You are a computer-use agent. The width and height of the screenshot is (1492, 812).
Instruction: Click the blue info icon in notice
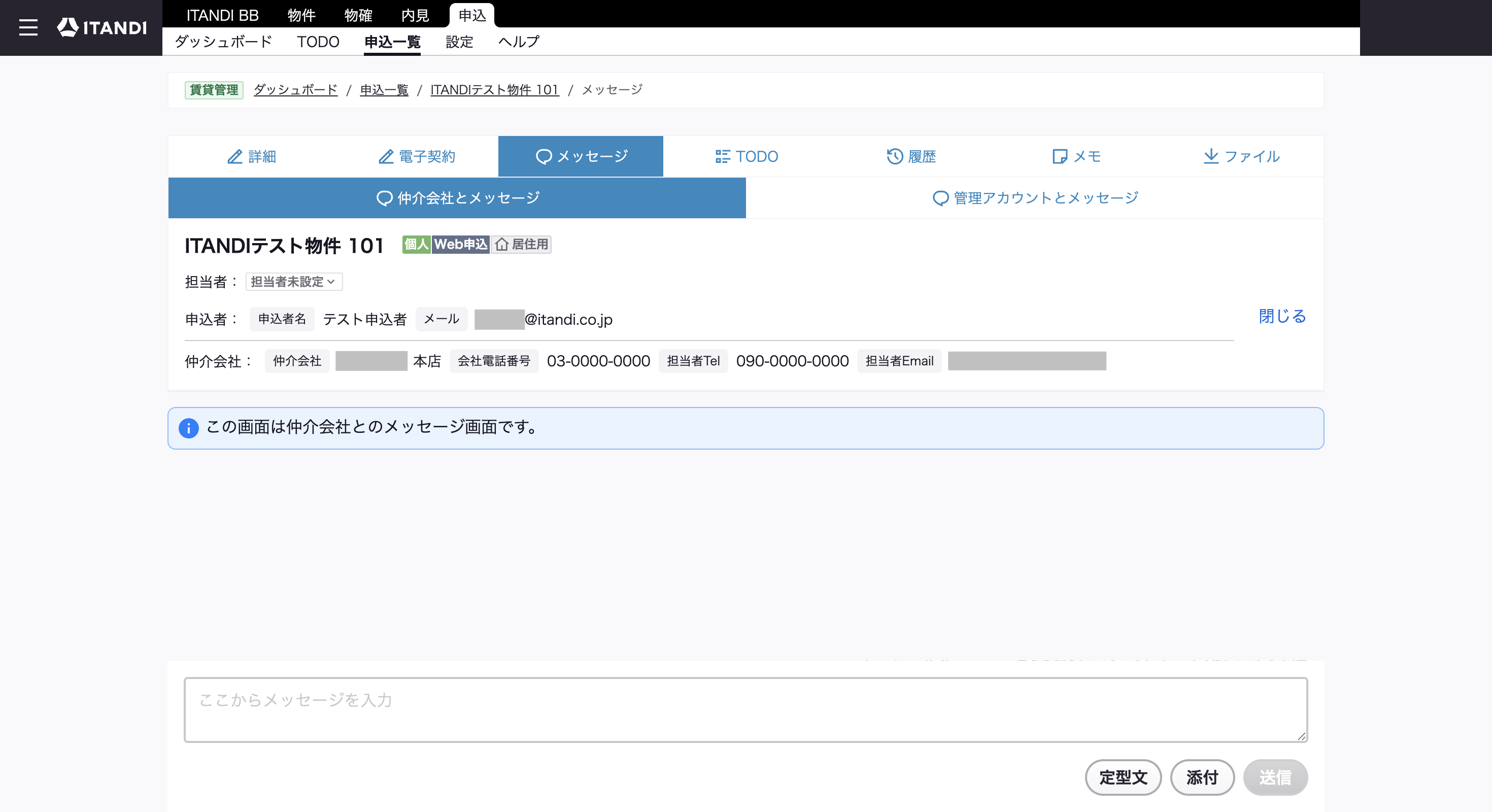click(188, 428)
